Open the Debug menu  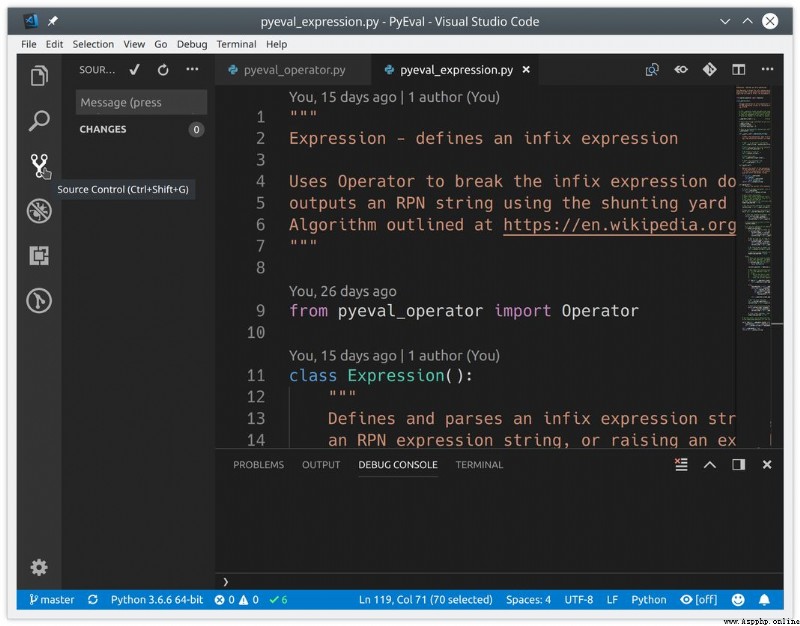(192, 44)
